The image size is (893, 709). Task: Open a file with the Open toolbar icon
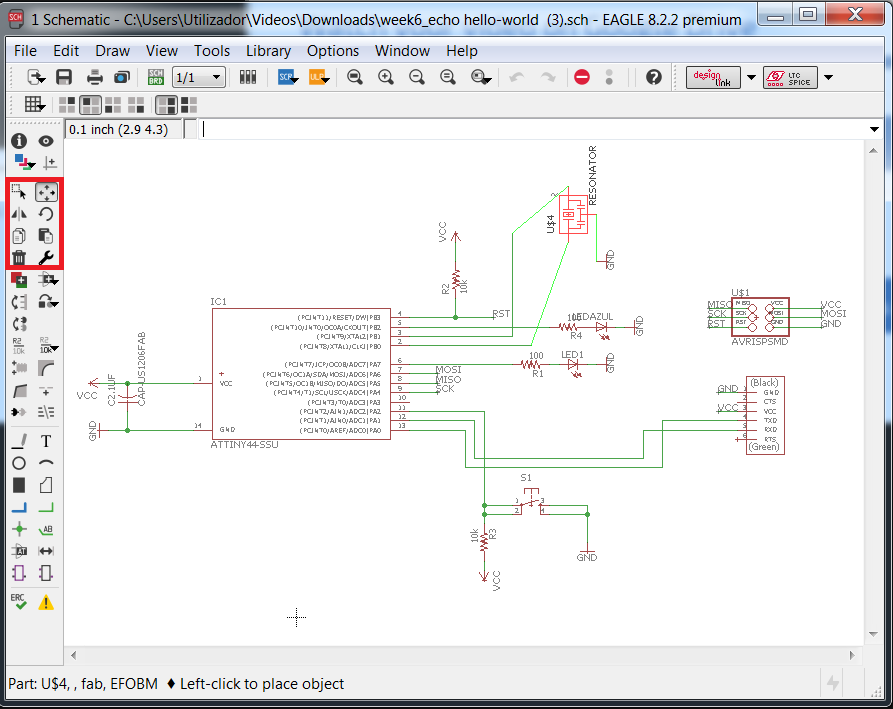coord(36,77)
